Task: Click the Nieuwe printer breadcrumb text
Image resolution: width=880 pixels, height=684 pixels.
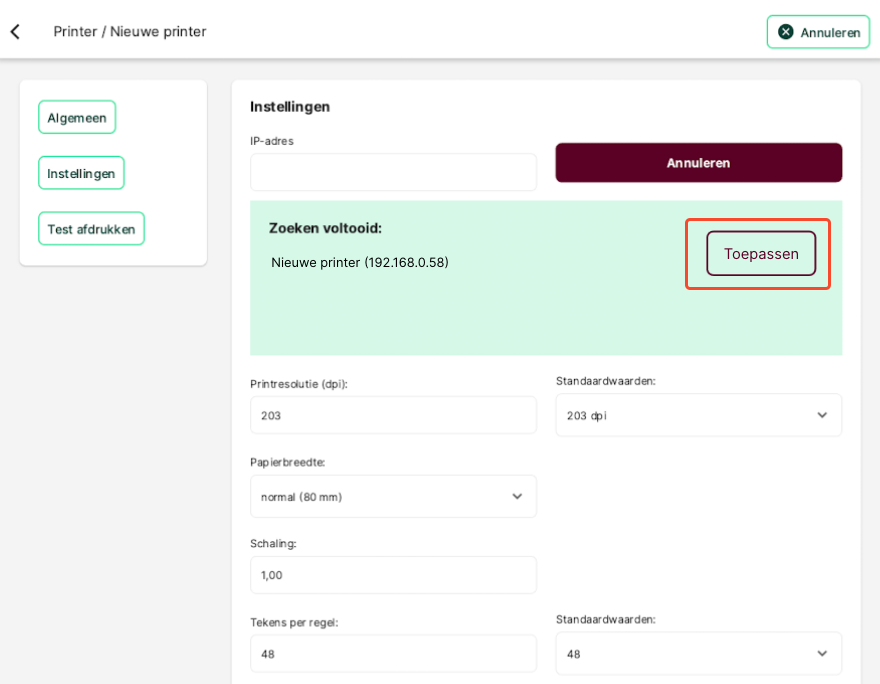Action: pyautogui.click(x=158, y=31)
